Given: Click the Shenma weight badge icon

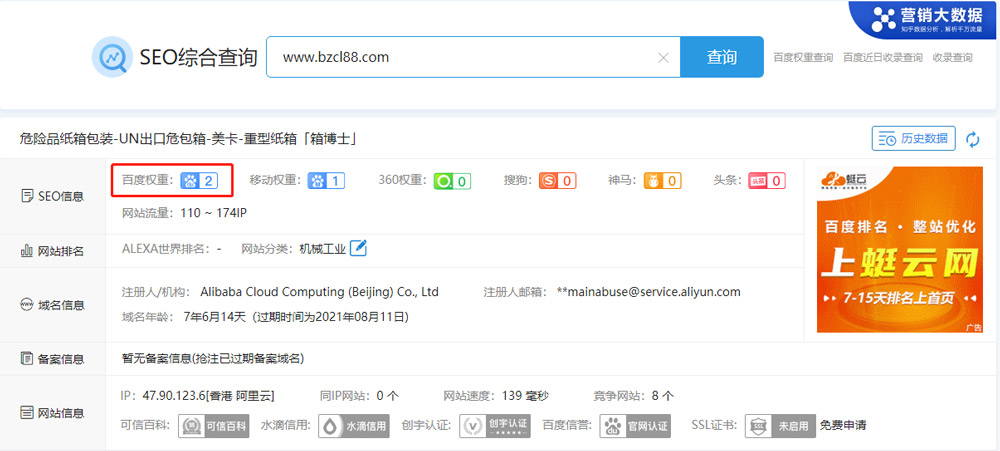Looking at the screenshot, I should coord(662,181).
